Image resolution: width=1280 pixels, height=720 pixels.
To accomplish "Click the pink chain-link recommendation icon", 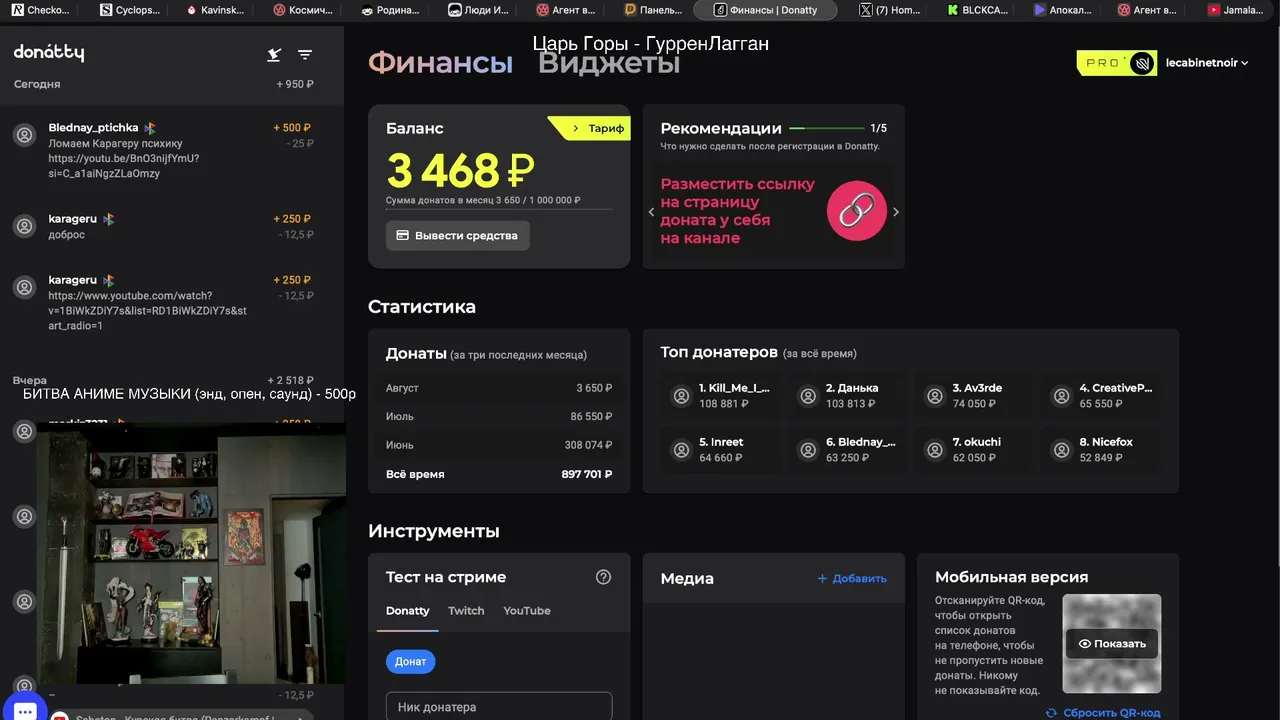I will (x=857, y=211).
